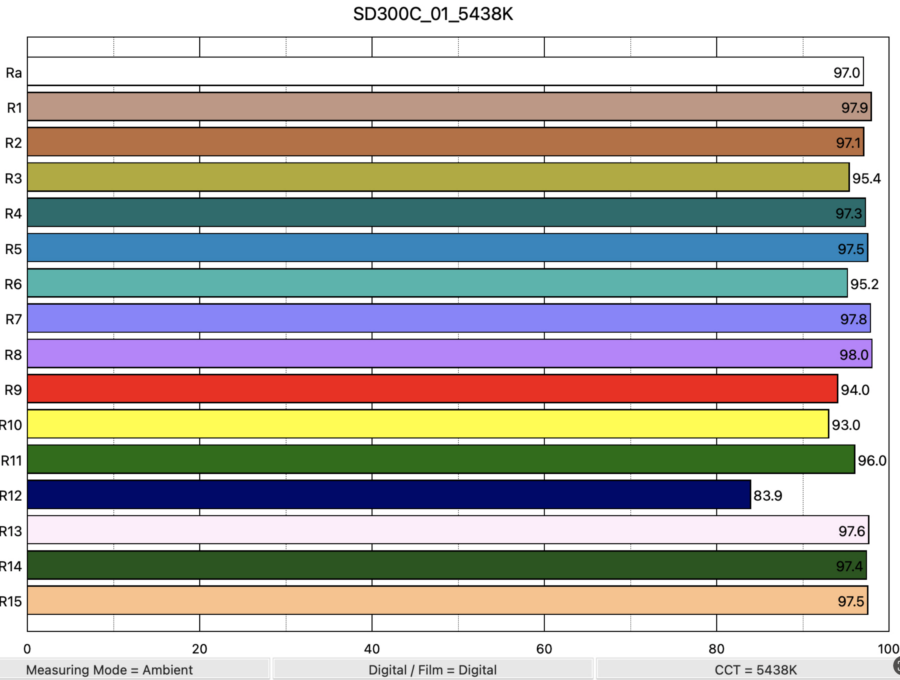Click the R1 dusty pink bar
Screen dimensions: 900x680
coord(449,107)
